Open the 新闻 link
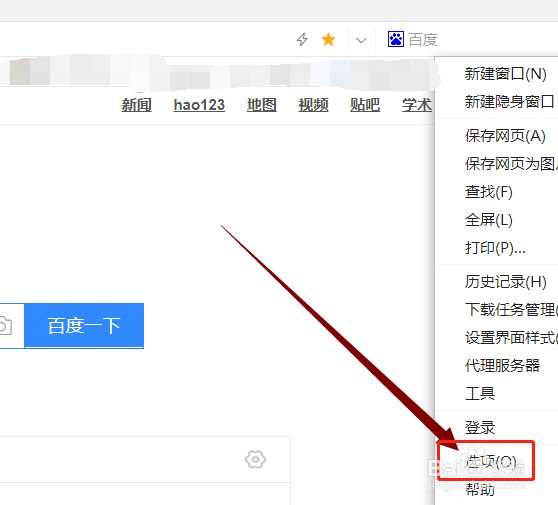The height and width of the screenshot is (505, 558). click(x=137, y=105)
